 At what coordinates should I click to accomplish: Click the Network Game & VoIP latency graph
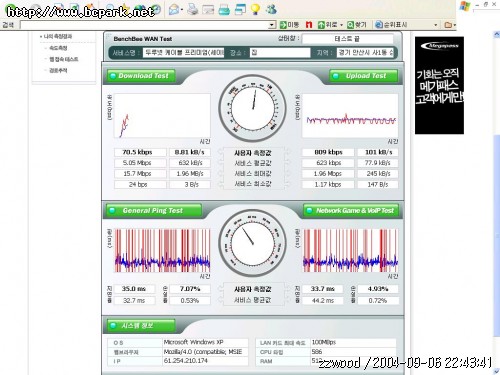(350, 251)
